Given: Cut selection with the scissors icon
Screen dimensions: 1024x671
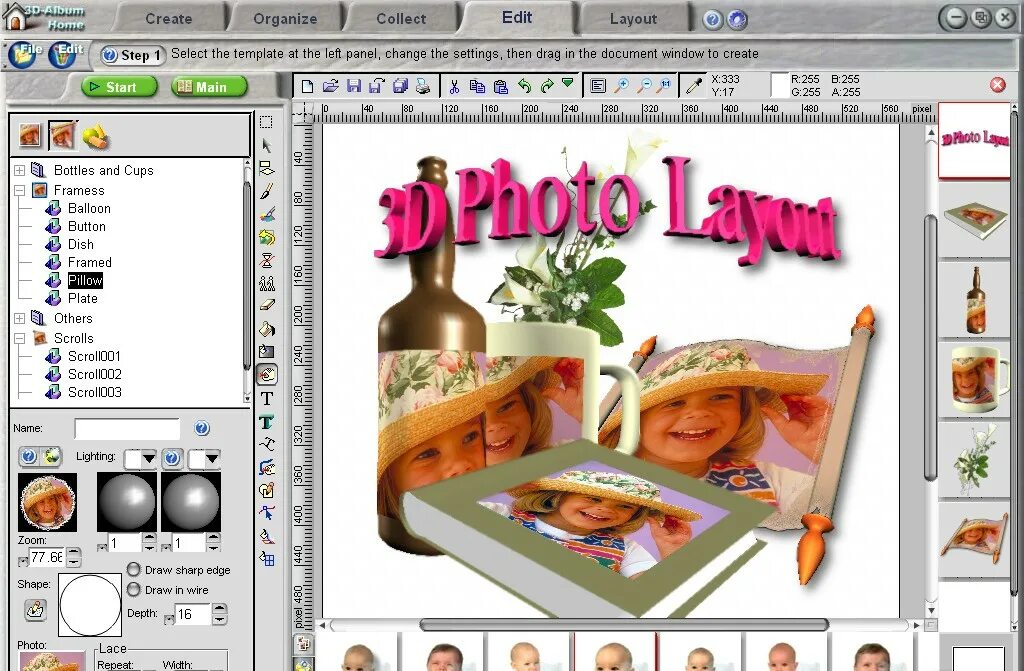Looking at the screenshot, I should tap(455, 86).
